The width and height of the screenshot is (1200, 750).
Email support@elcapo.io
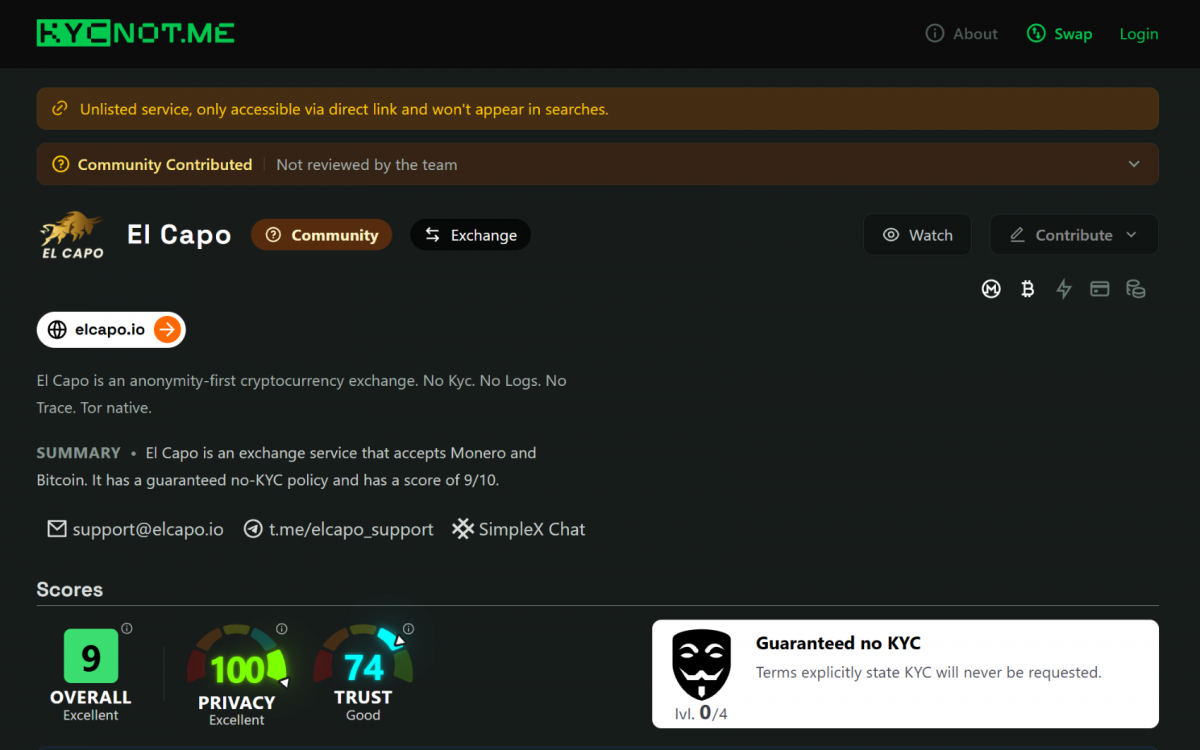[135, 529]
